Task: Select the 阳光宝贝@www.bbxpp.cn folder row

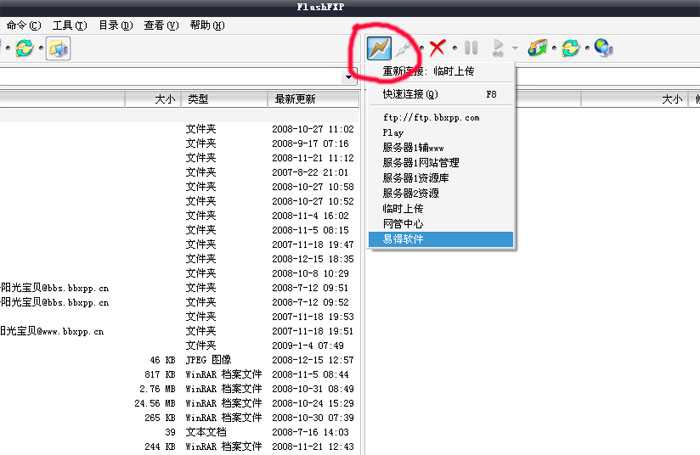Action: click(179, 331)
